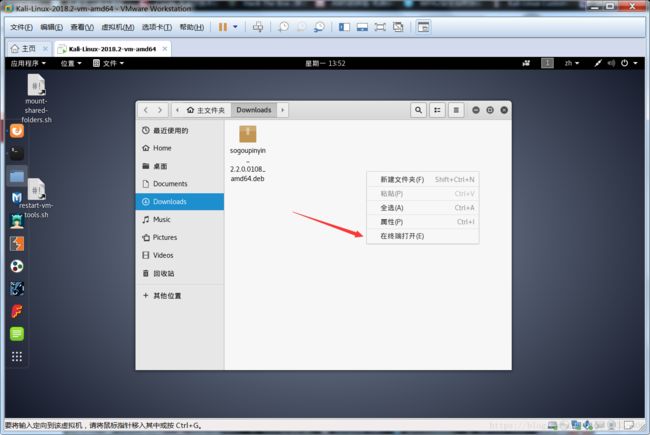The height and width of the screenshot is (435, 650).
Task: Open Music in the sidebar
Action: point(180,219)
